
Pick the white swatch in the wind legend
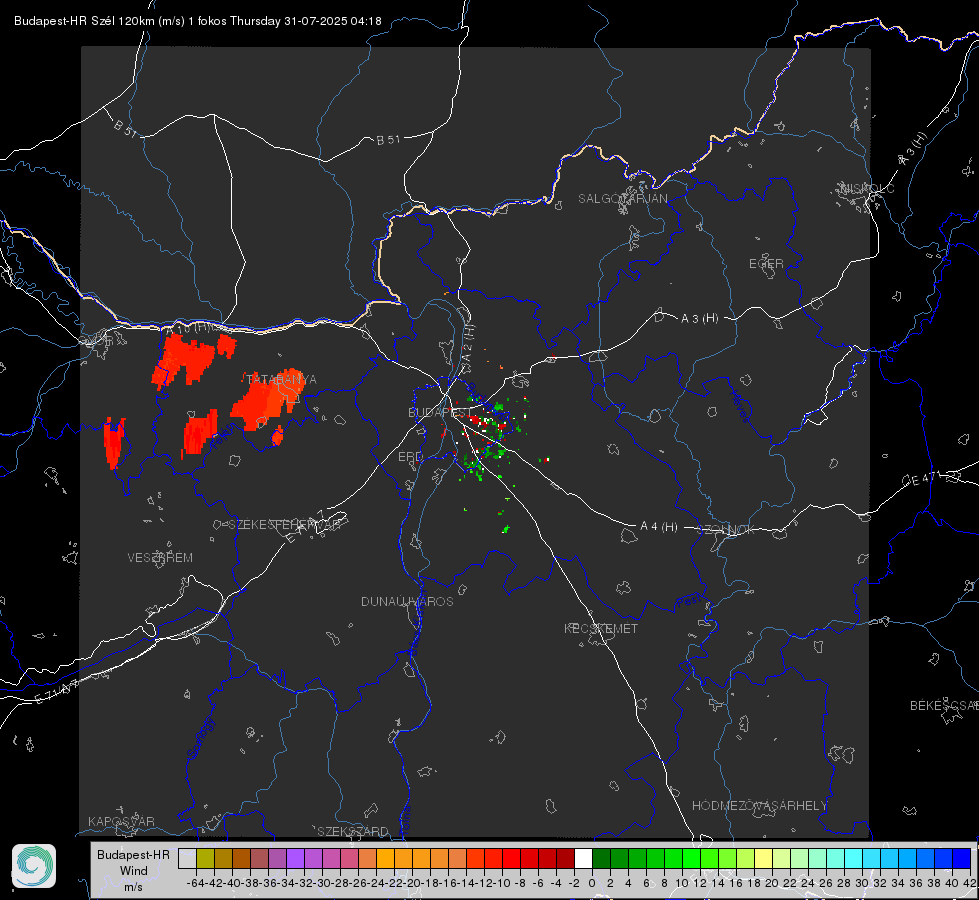pos(583,858)
